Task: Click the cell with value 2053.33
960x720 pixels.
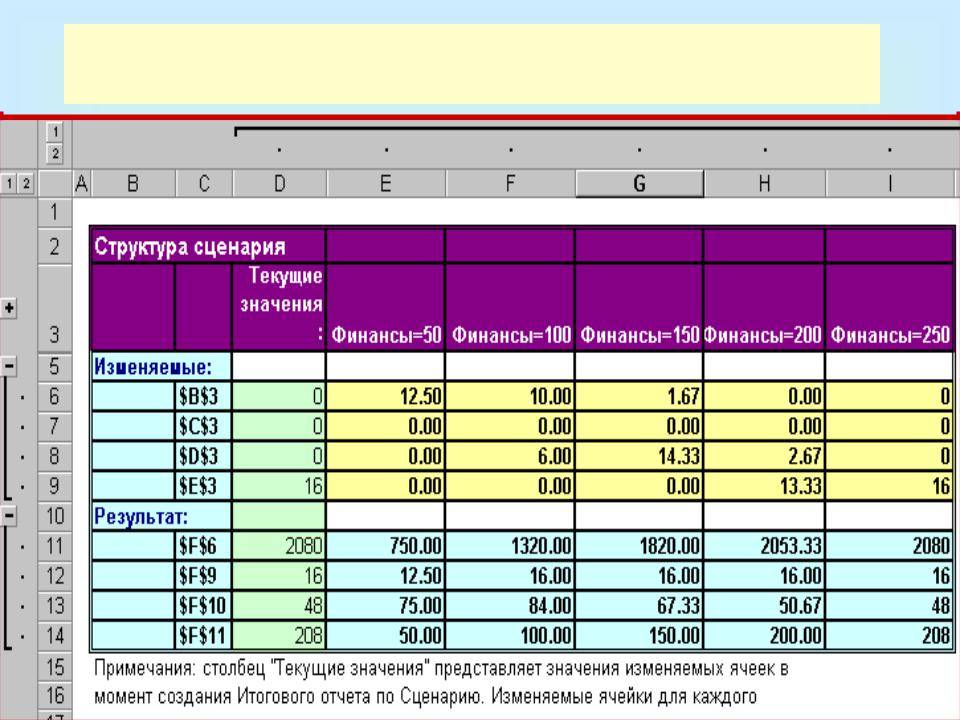Action: [x=764, y=546]
